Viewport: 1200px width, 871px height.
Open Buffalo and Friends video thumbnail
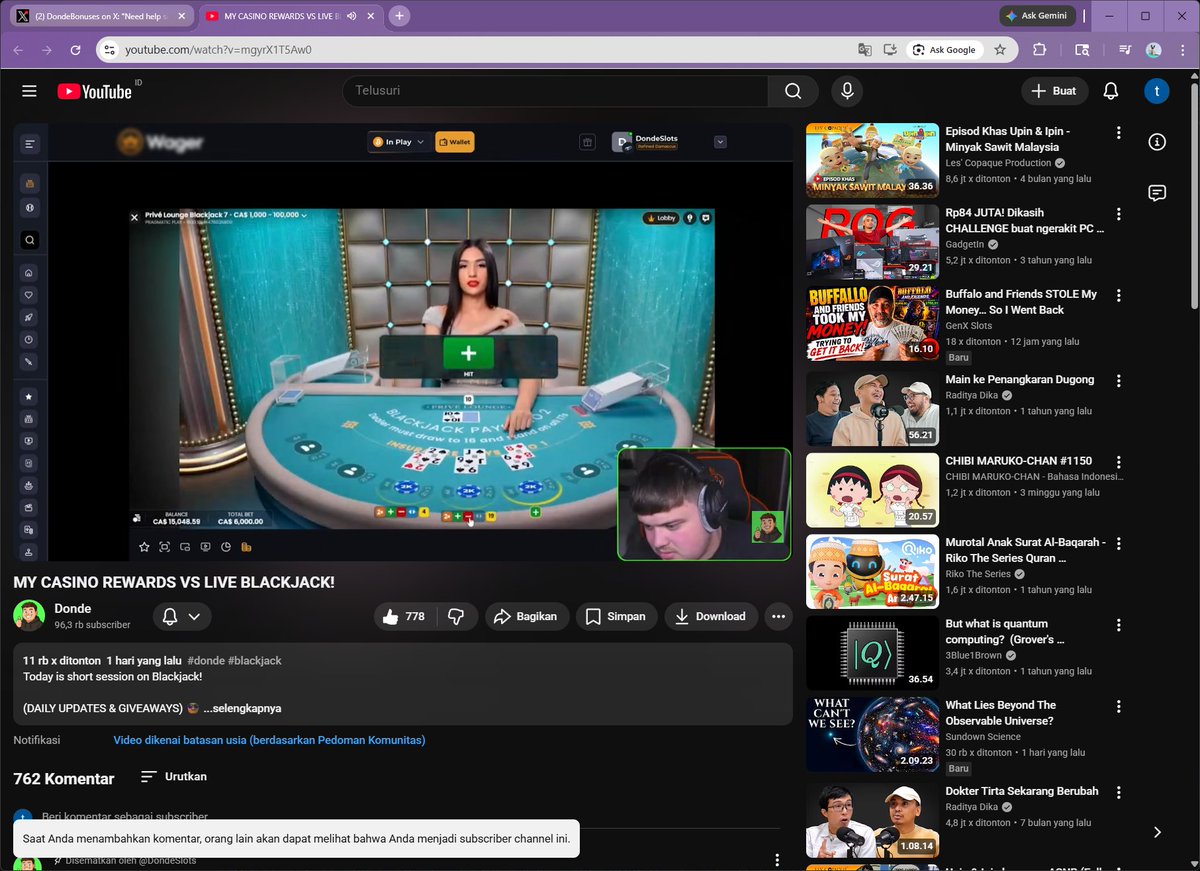(x=872, y=324)
